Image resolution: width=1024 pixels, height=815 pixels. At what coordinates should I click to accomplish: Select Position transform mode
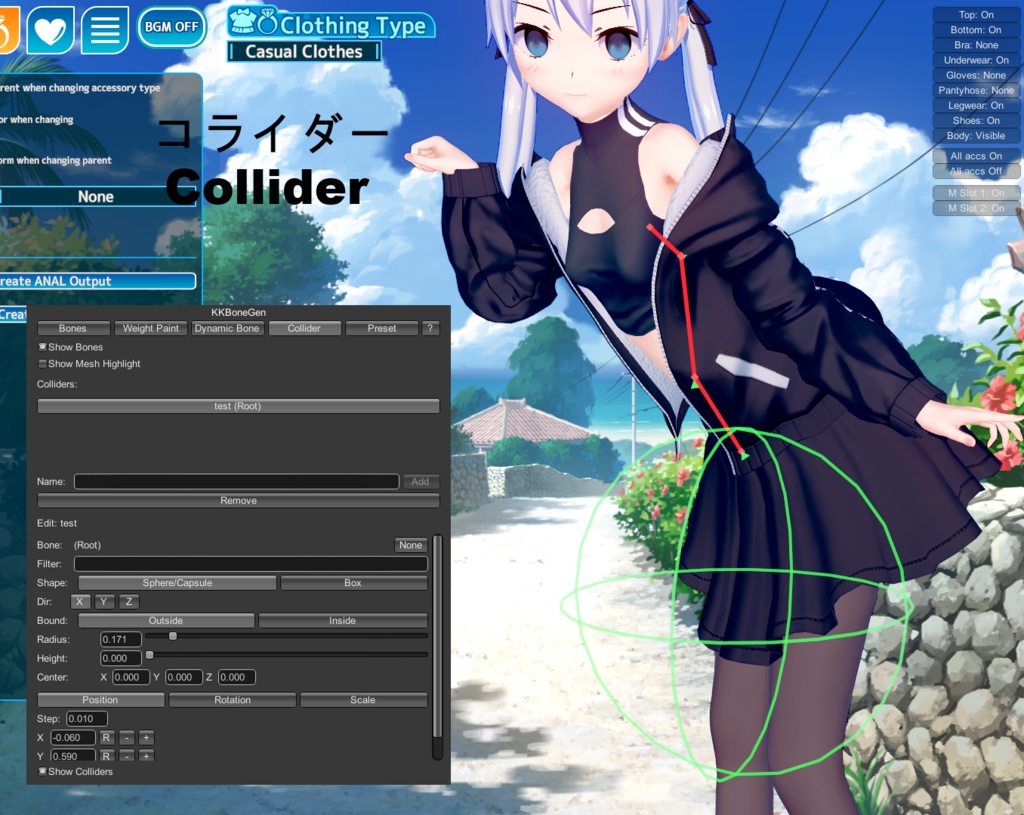[101, 699]
